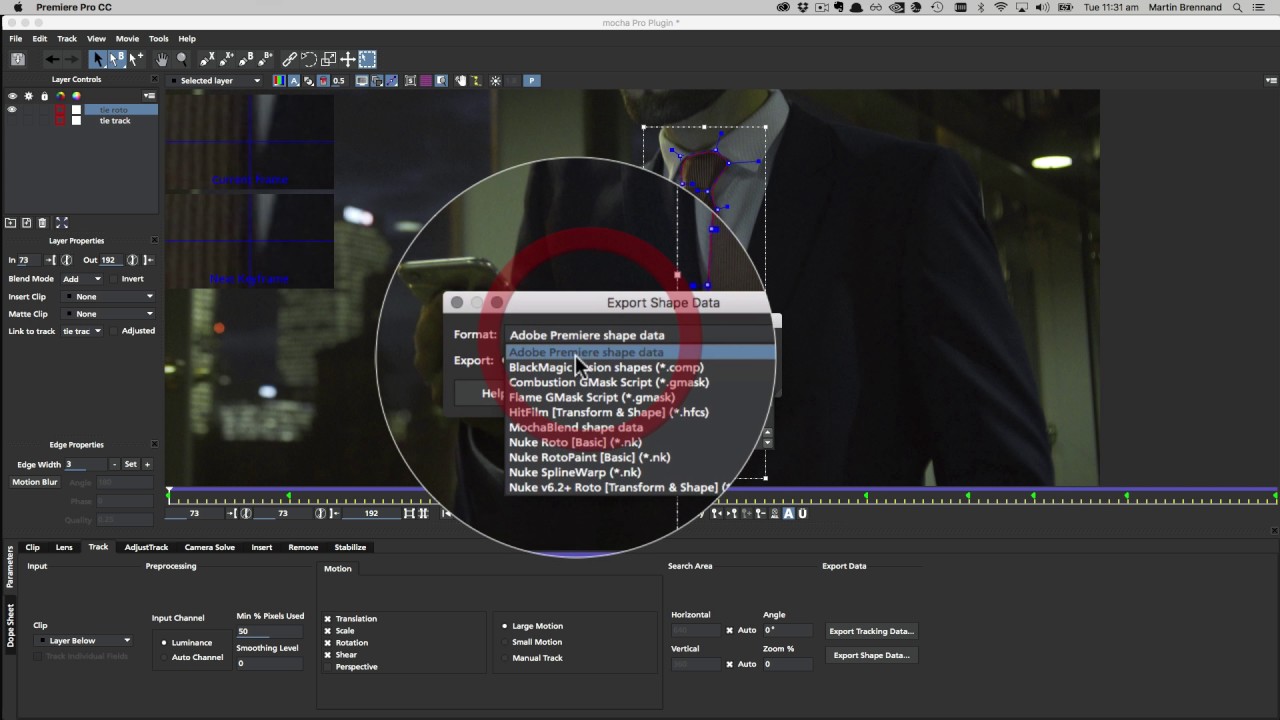Select the Scale tool

click(x=328, y=59)
